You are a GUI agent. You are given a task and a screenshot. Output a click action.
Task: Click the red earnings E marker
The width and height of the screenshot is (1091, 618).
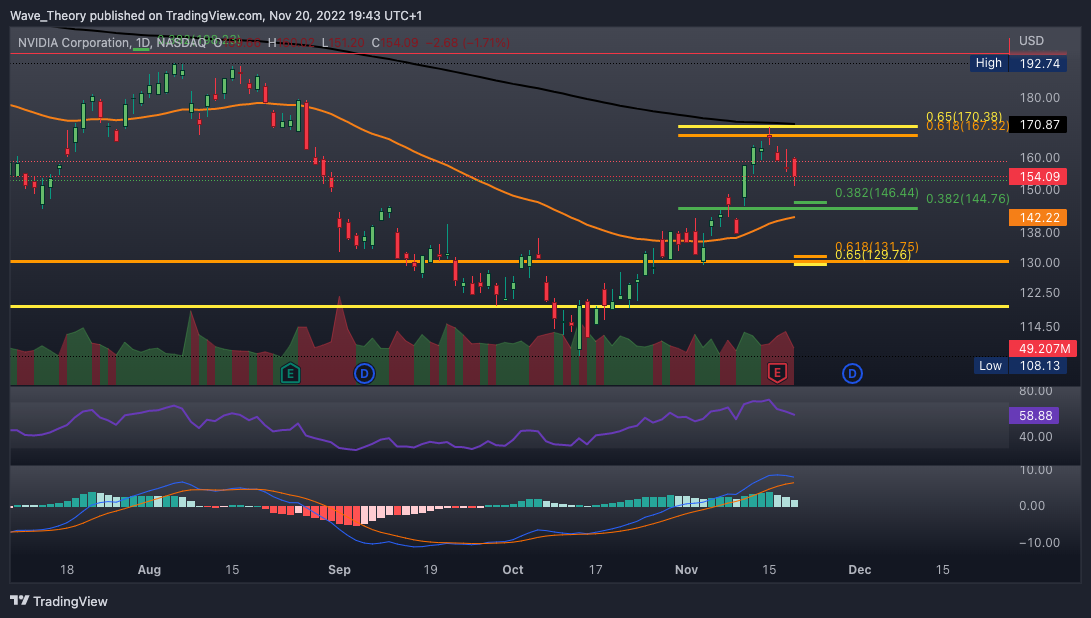click(777, 373)
